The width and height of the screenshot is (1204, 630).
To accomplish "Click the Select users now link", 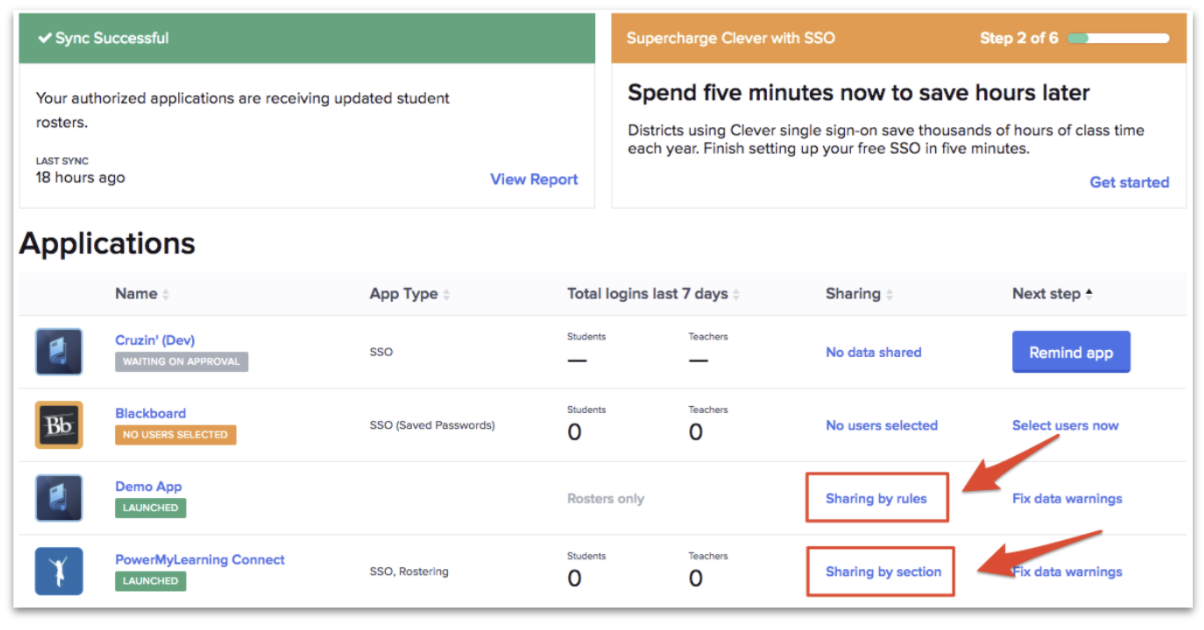I will (1065, 425).
